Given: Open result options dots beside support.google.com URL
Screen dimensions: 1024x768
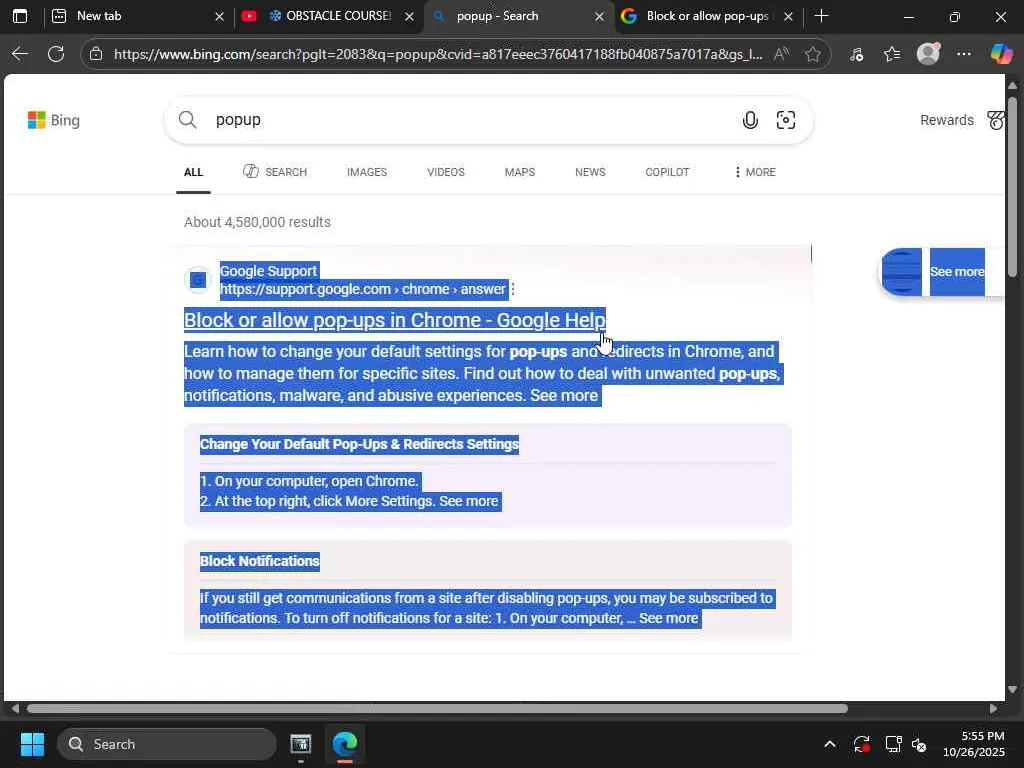Looking at the screenshot, I should click(x=513, y=289).
